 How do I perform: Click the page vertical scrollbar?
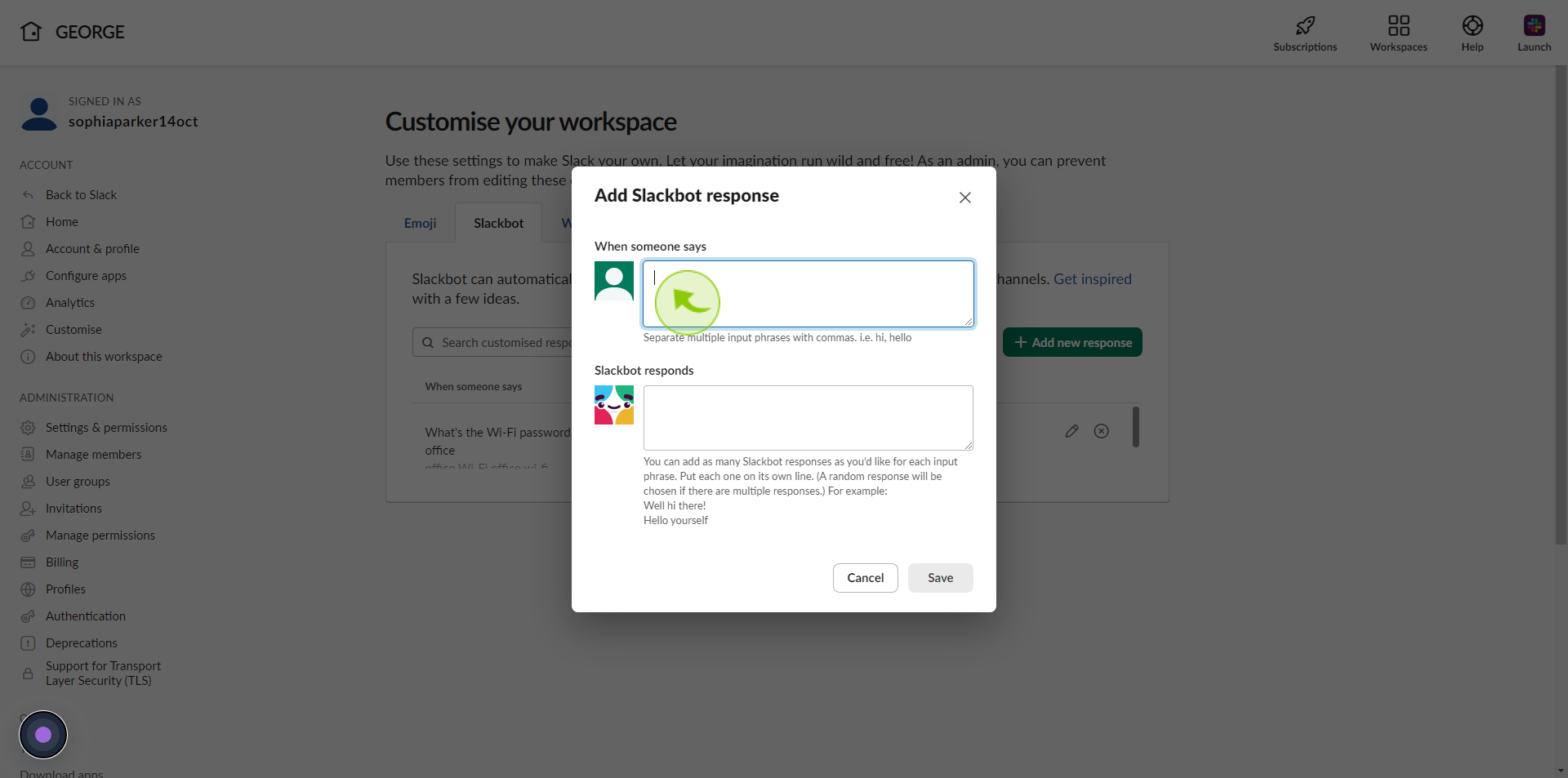1561,305
